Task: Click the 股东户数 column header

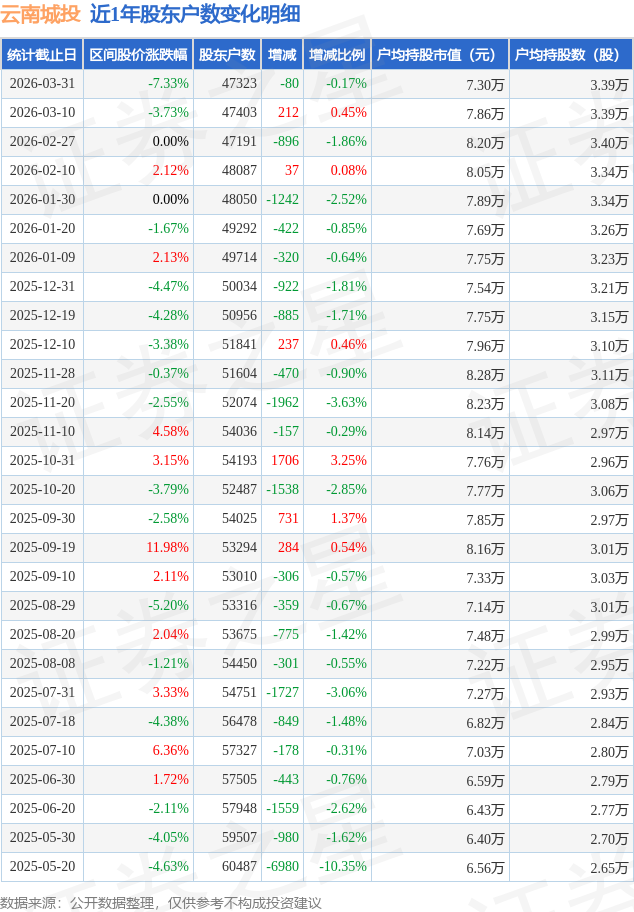Action: [227, 55]
